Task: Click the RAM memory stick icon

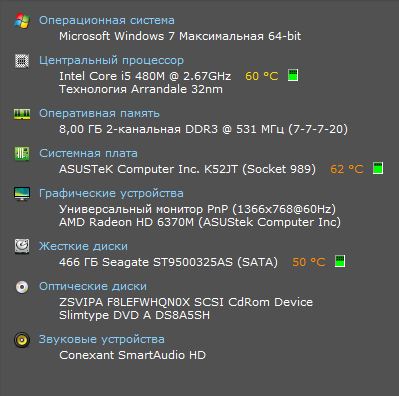Action: pos(22,114)
